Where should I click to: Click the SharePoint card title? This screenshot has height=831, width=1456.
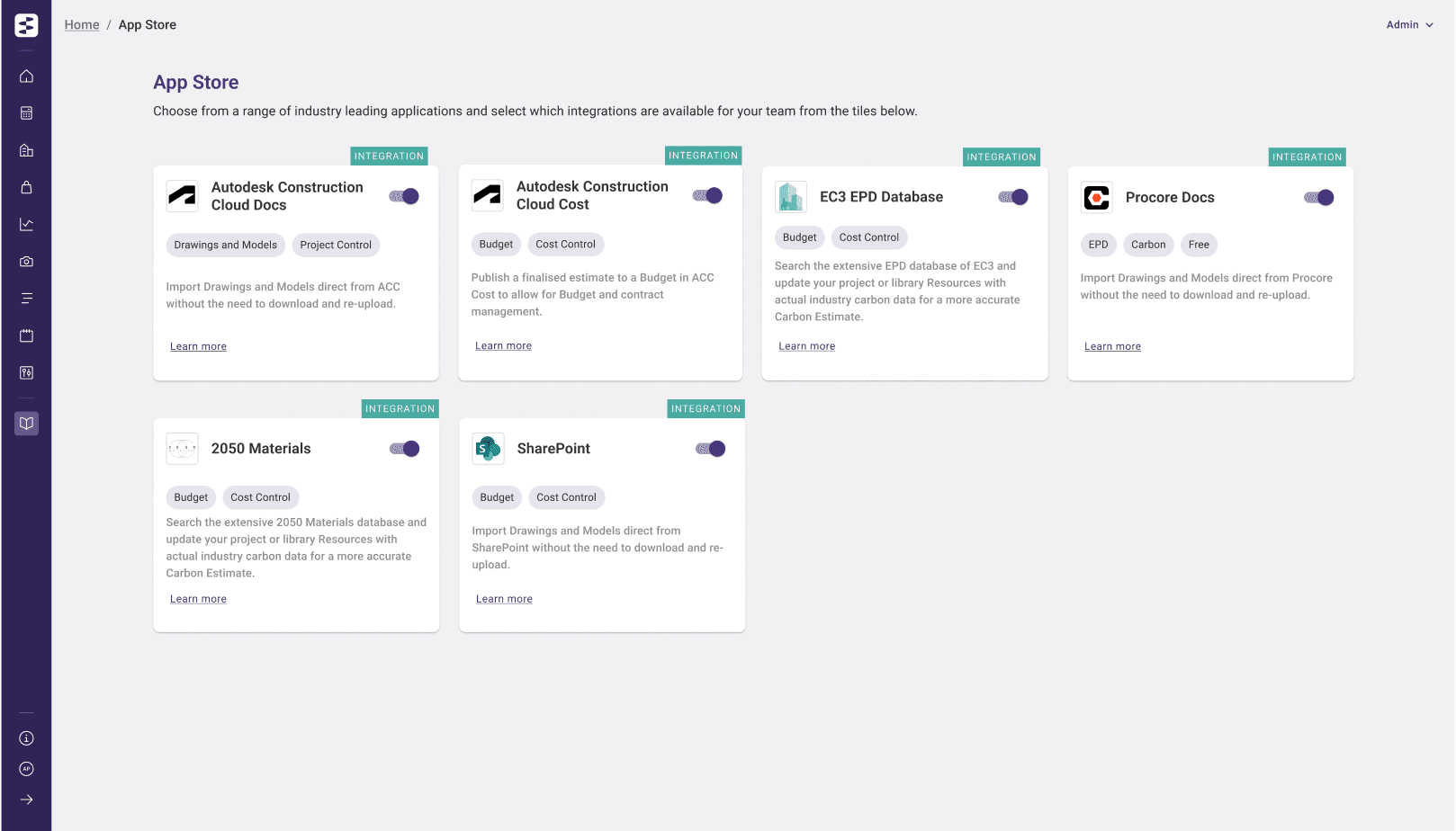(553, 449)
